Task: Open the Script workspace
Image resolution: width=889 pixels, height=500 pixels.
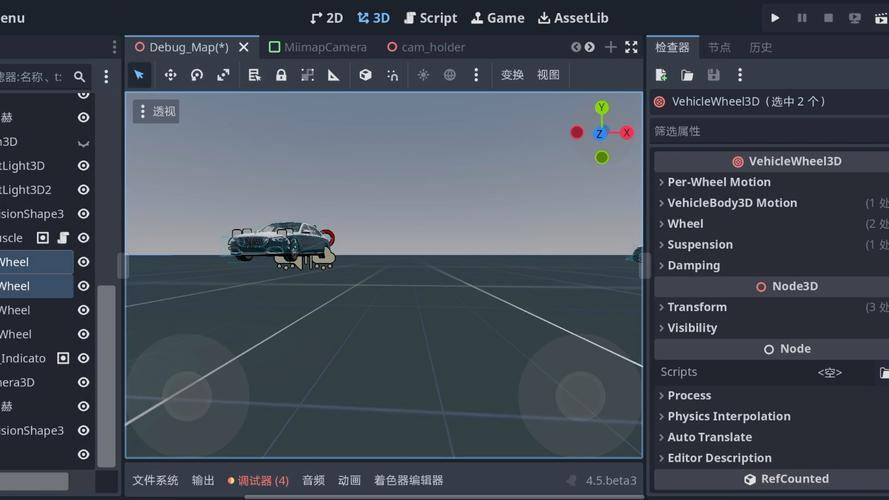Action: point(430,18)
